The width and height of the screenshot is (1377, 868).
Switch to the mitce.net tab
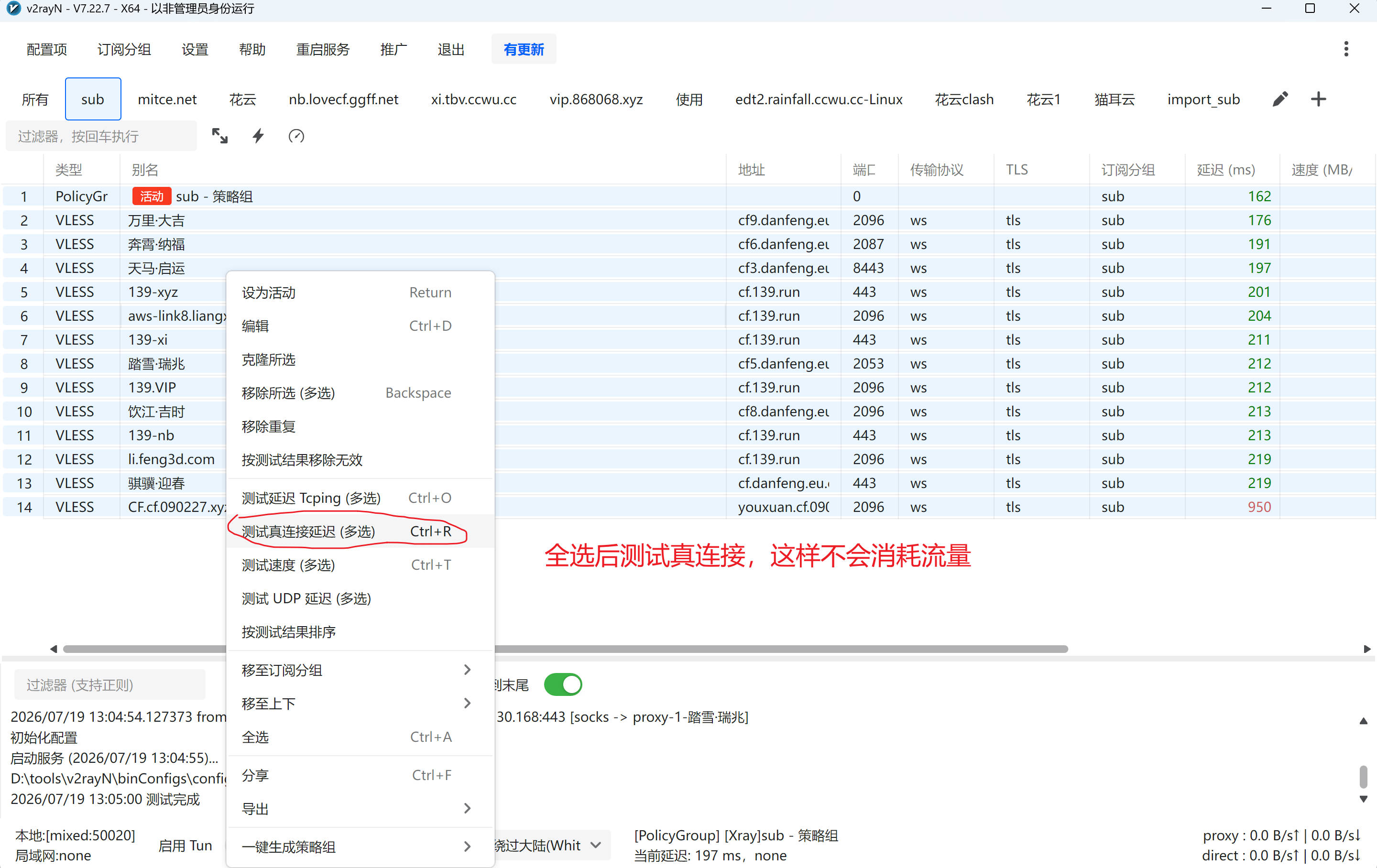click(x=167, y=99)
